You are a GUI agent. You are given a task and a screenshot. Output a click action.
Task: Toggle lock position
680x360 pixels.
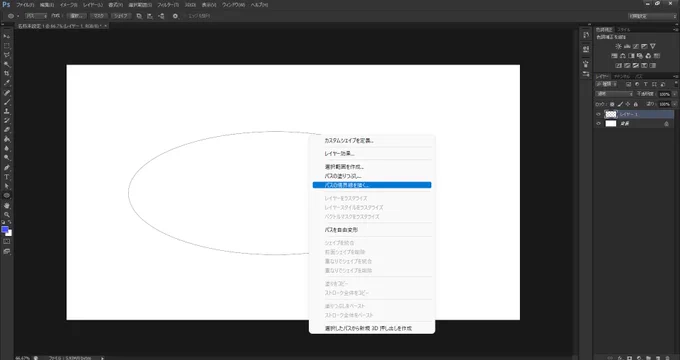coord(628,104)
